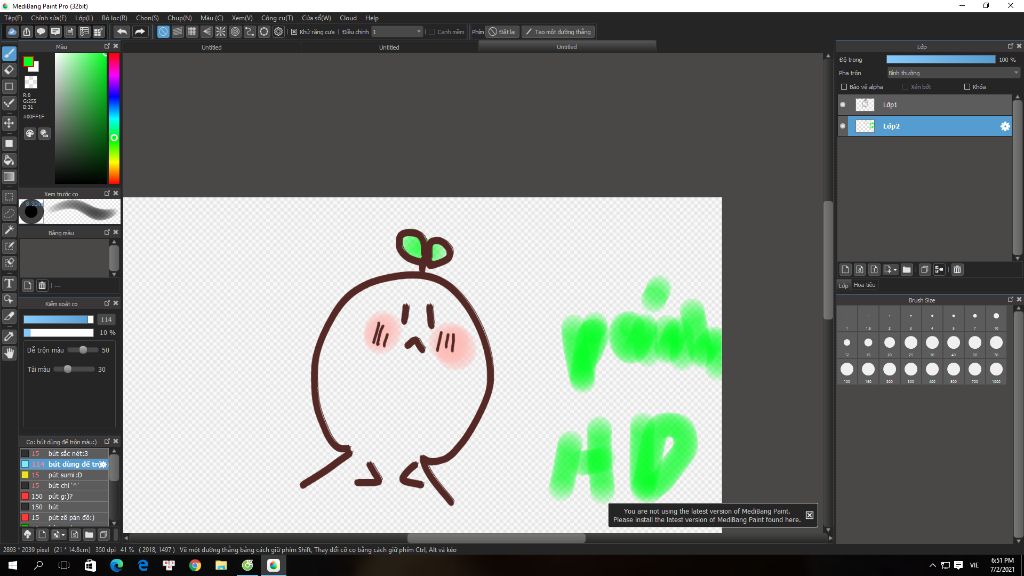Undock the brush control panel
Viewport: 1024px width, 576px height.
click(107, 303)
